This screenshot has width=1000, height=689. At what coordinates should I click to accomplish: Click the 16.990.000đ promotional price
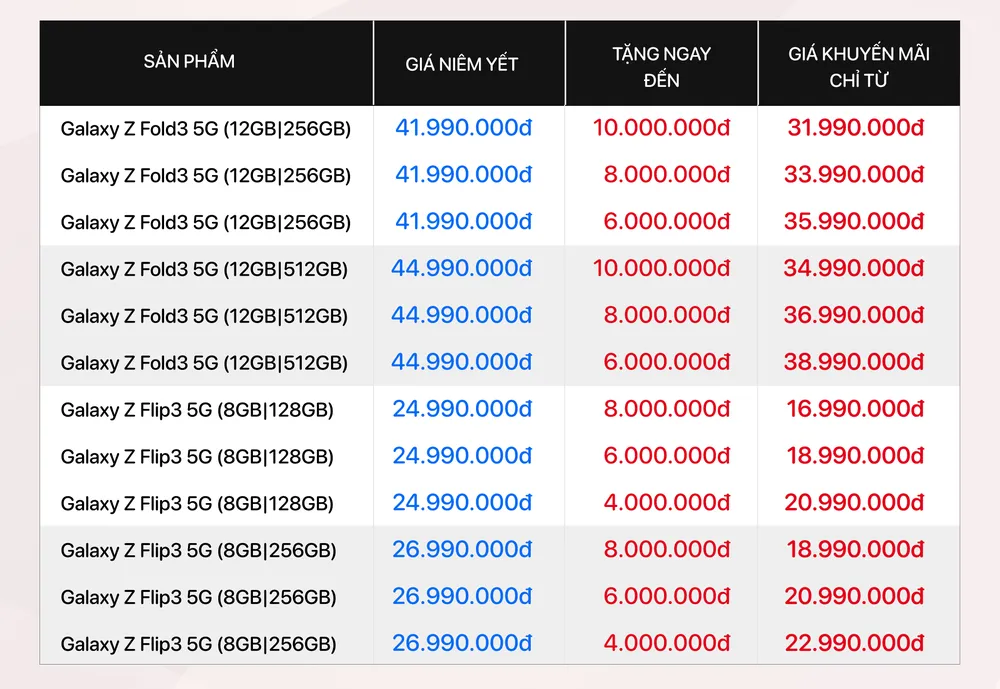tap(853, 409)
